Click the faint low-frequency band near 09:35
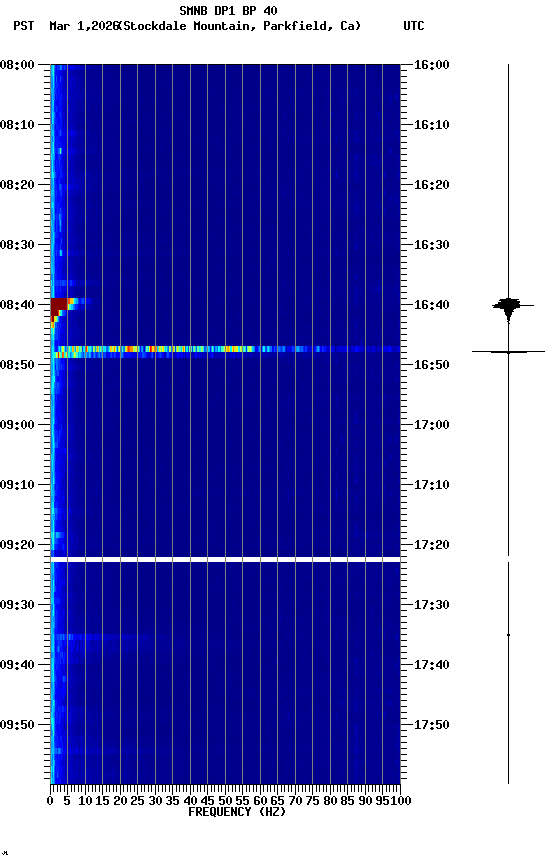This screenshot has height=864, width=552. tap(102, 637)
